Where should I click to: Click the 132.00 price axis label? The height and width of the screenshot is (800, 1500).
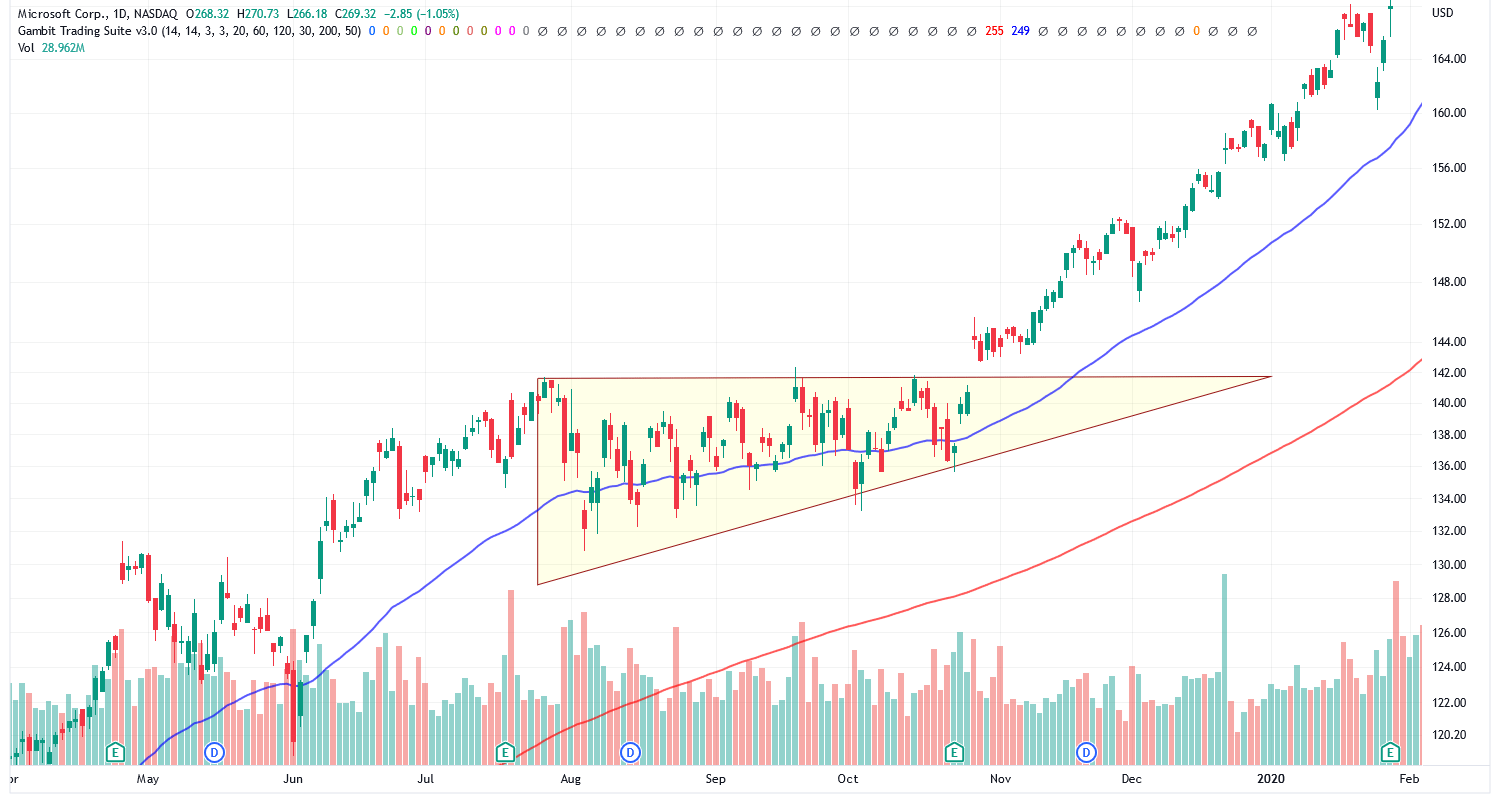[x=1449, y=531]
